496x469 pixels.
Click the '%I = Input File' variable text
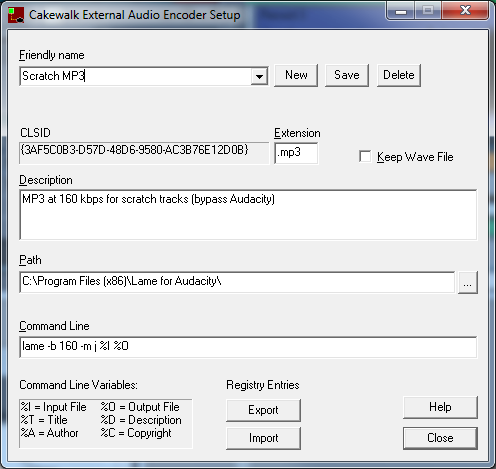[x=53, y=407]
